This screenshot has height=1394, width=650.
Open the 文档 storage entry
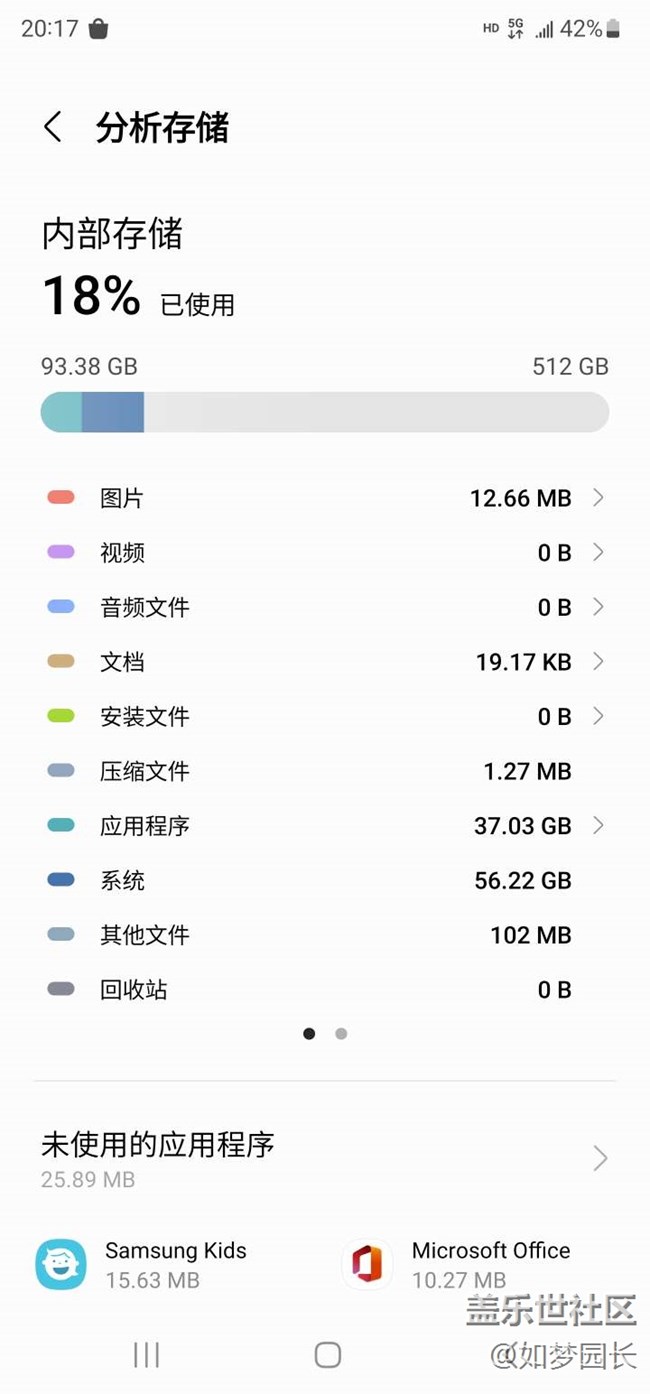click(122, 662)
